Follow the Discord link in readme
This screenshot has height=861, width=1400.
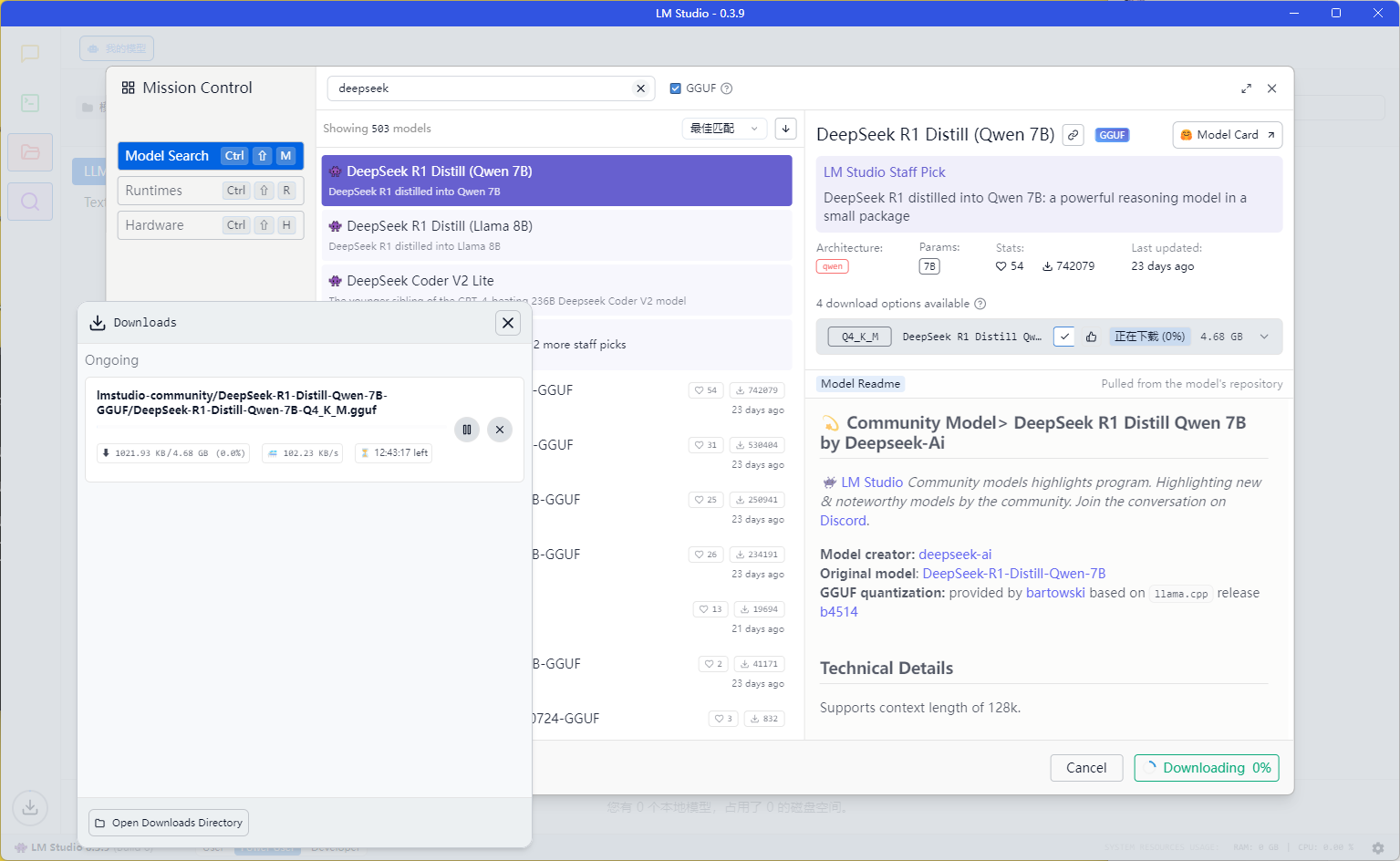843,521
